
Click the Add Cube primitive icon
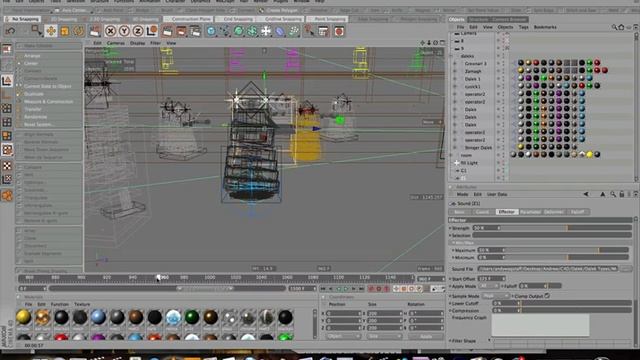pos(211,31)
